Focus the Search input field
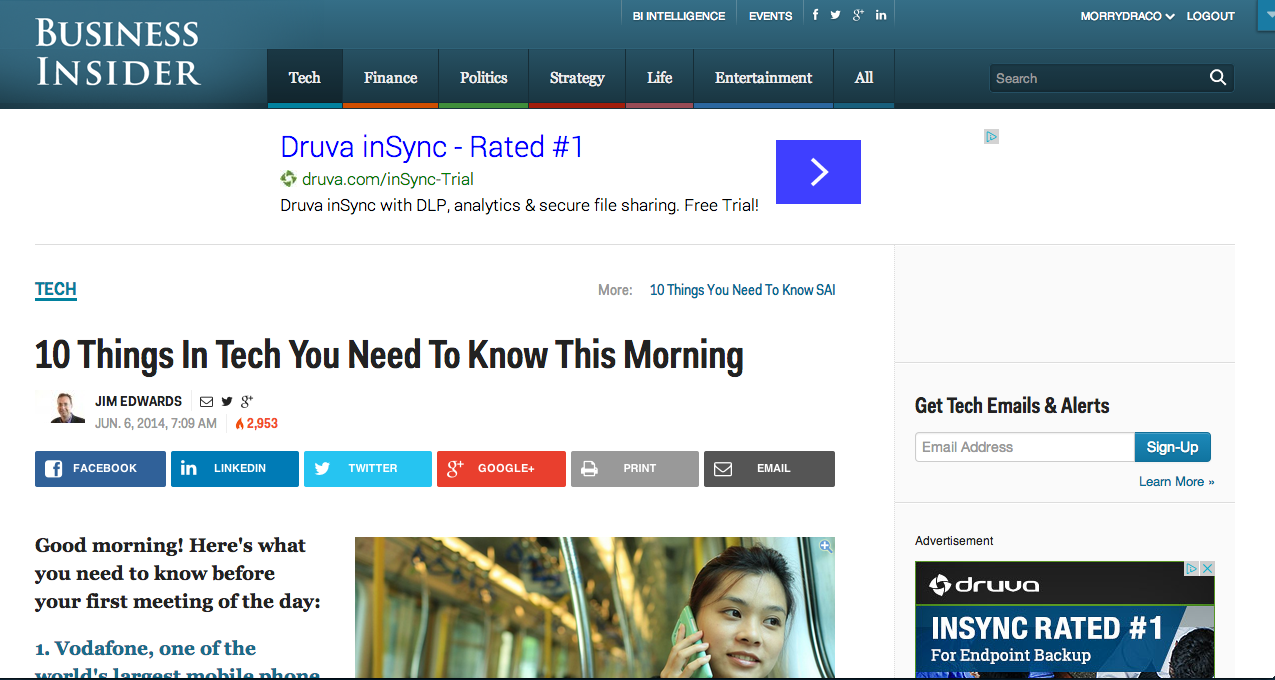The height and width of the screenshot is (680, 1275). [x=1100, y=78]
